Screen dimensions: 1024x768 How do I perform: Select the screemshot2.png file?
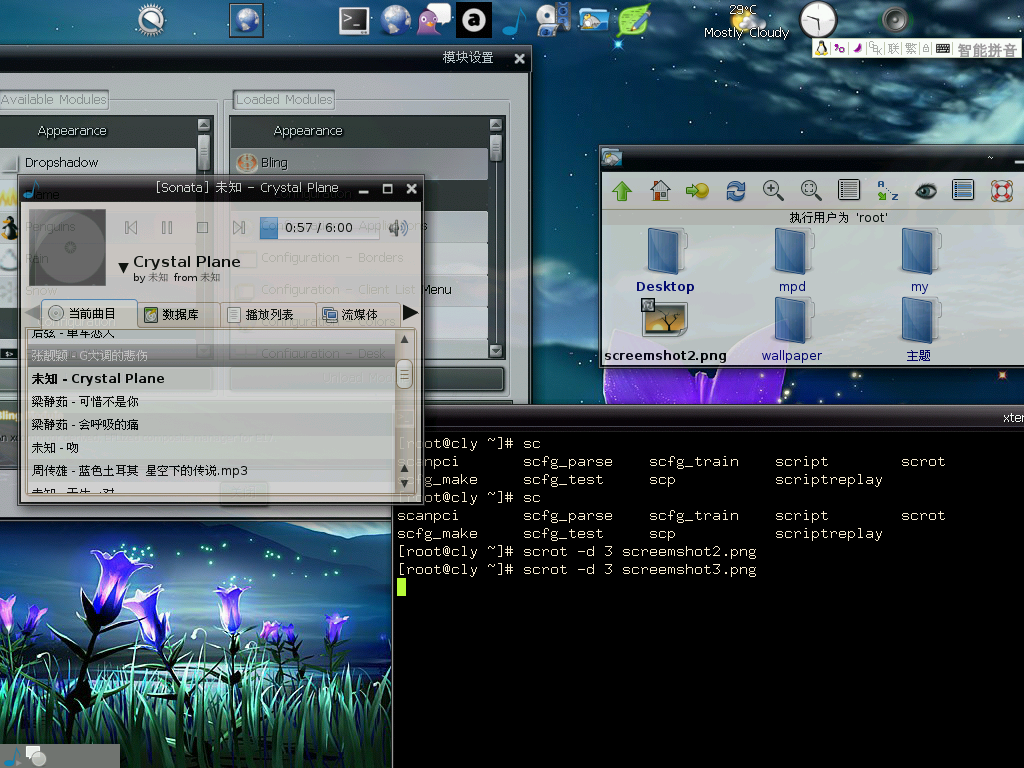click(665, 330)
